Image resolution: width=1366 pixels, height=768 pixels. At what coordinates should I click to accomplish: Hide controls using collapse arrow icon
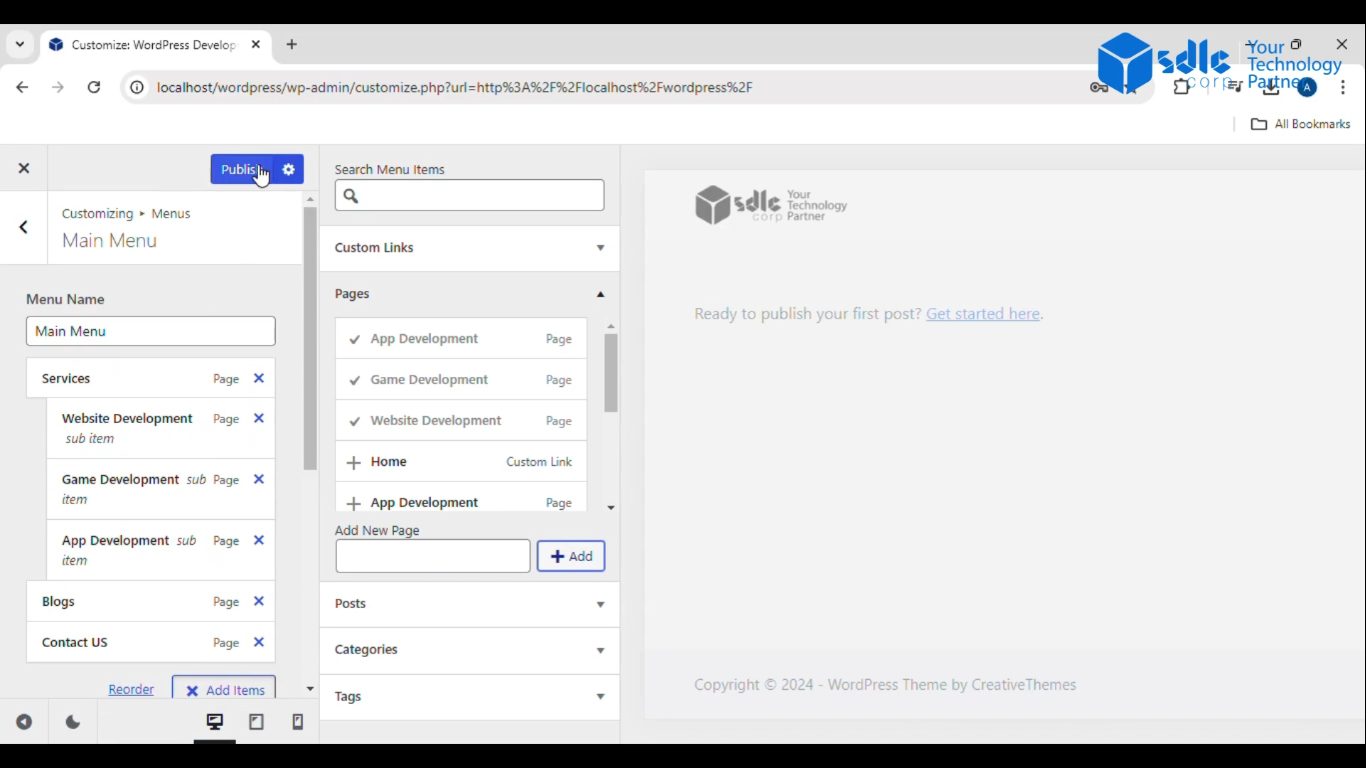click(24, 722)
